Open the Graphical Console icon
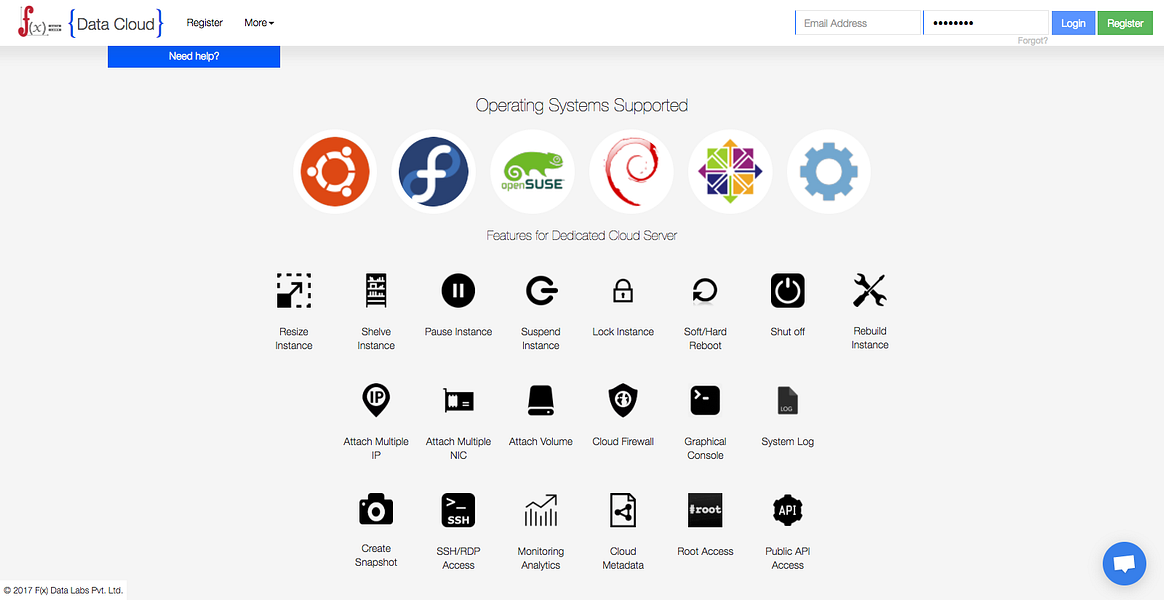 click(705, 400)
